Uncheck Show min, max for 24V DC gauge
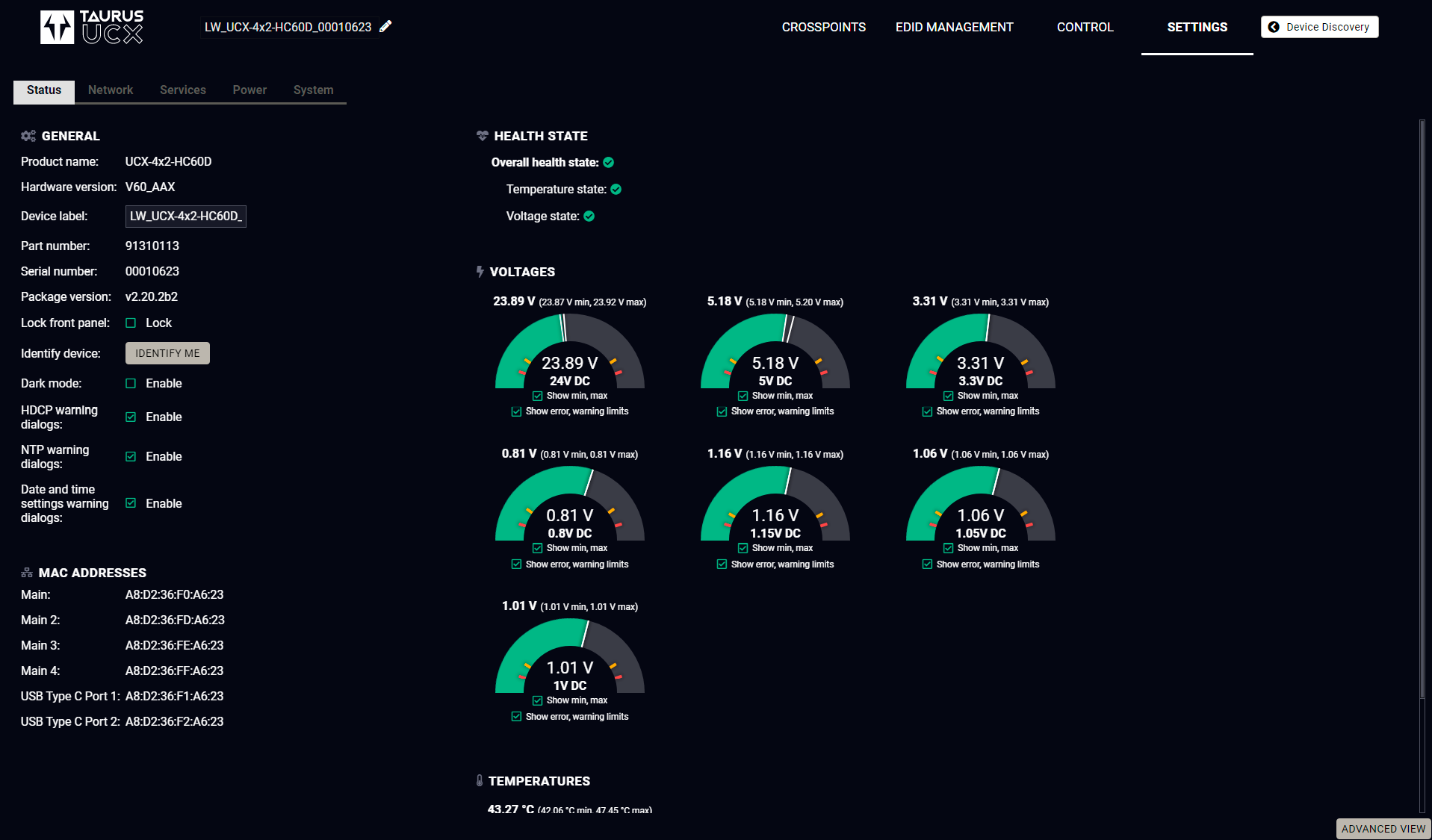The height and width of the screenshot is (840, 1432). coord(538,396)
